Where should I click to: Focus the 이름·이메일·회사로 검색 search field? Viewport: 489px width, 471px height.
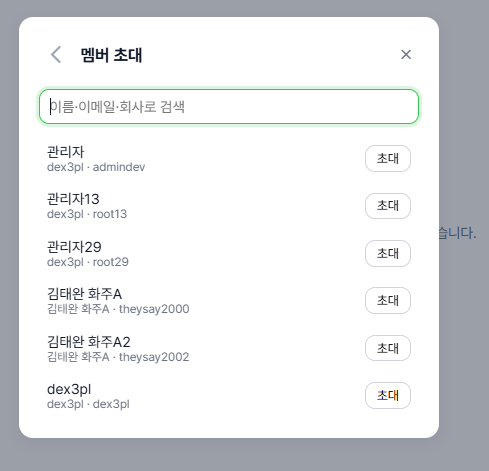(x=229, y=106)
